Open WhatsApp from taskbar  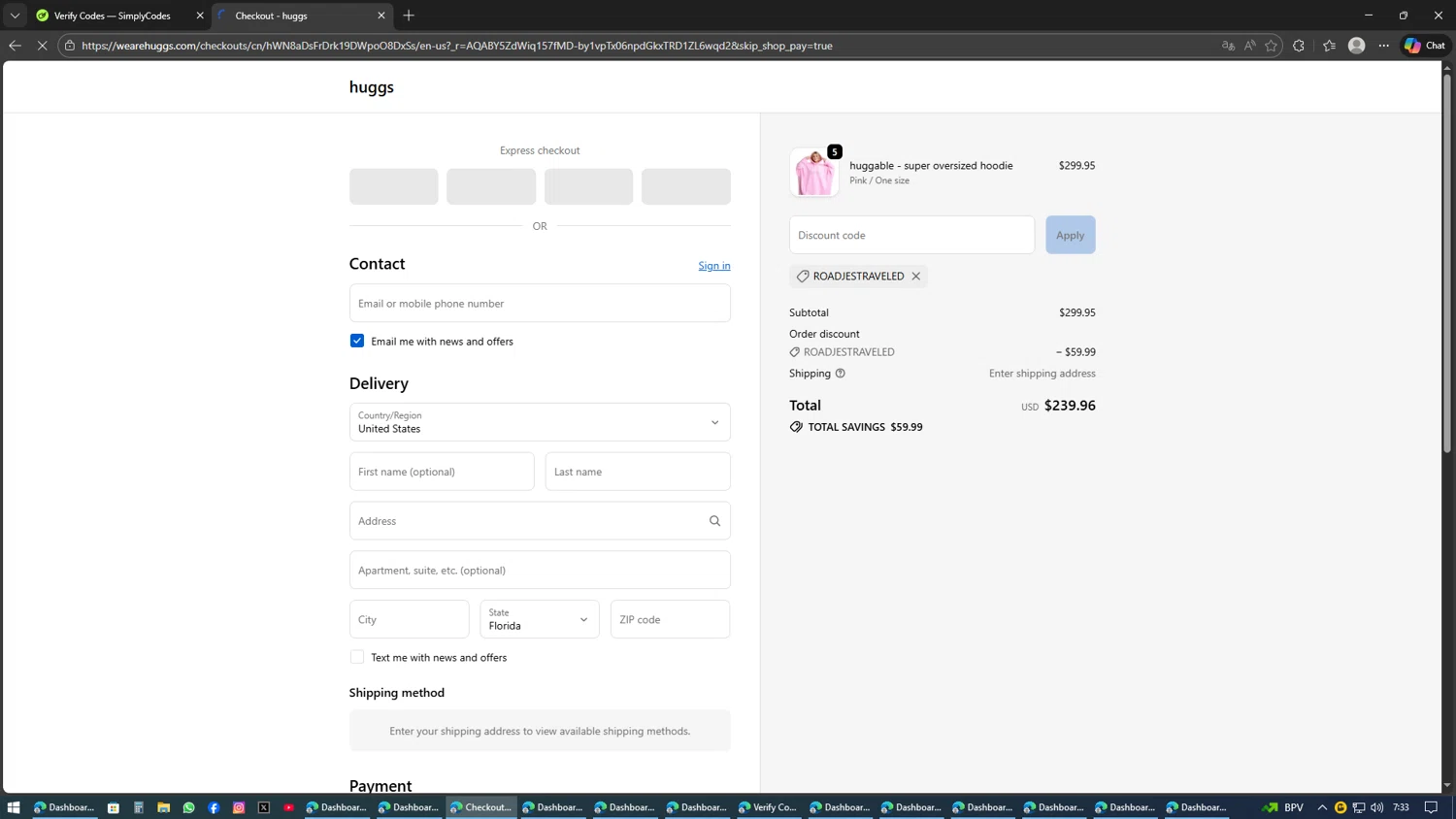pos(189,807)
